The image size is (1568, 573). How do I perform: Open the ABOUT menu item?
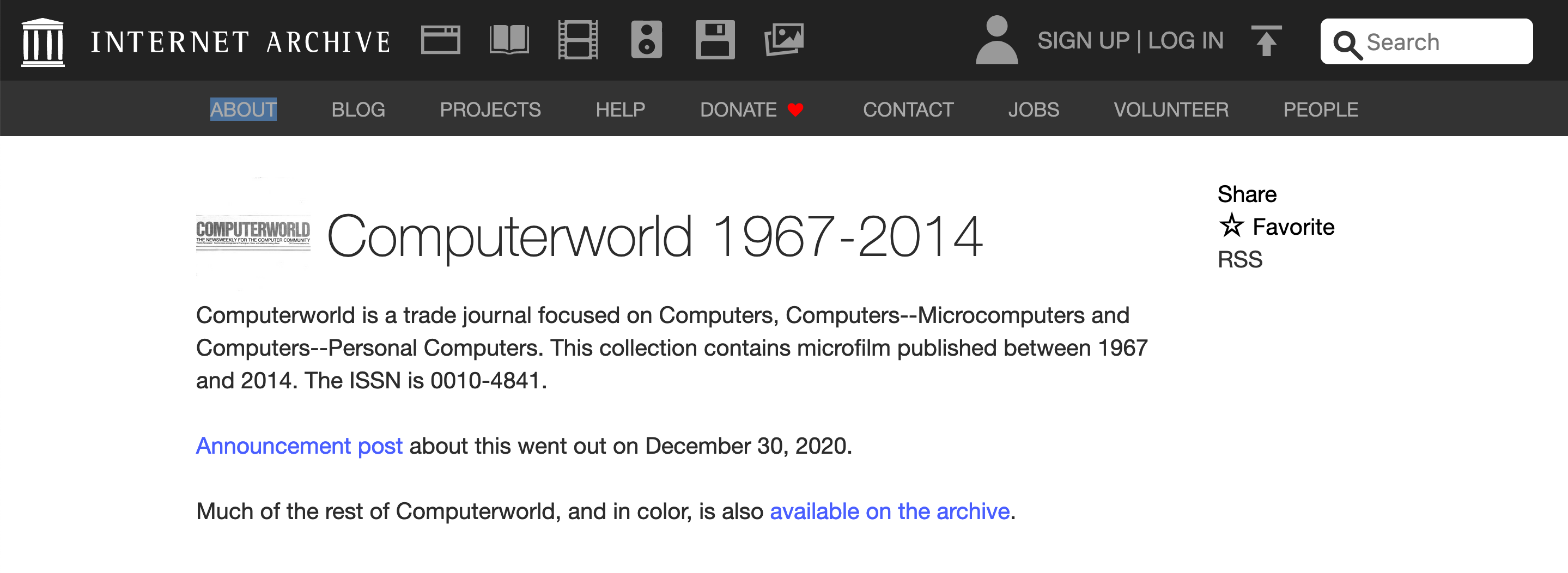pyautogui.click(x=244, y=109)
